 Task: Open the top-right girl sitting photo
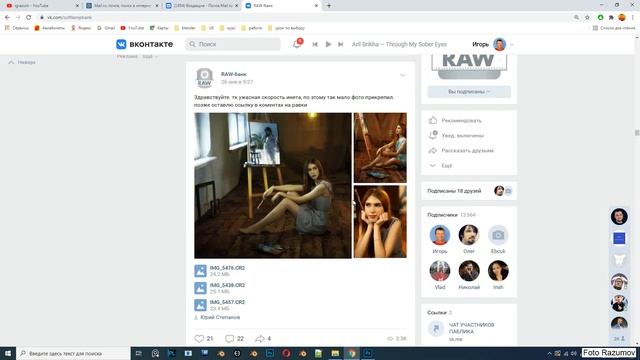pyautogui.click(x=380, y=148)
